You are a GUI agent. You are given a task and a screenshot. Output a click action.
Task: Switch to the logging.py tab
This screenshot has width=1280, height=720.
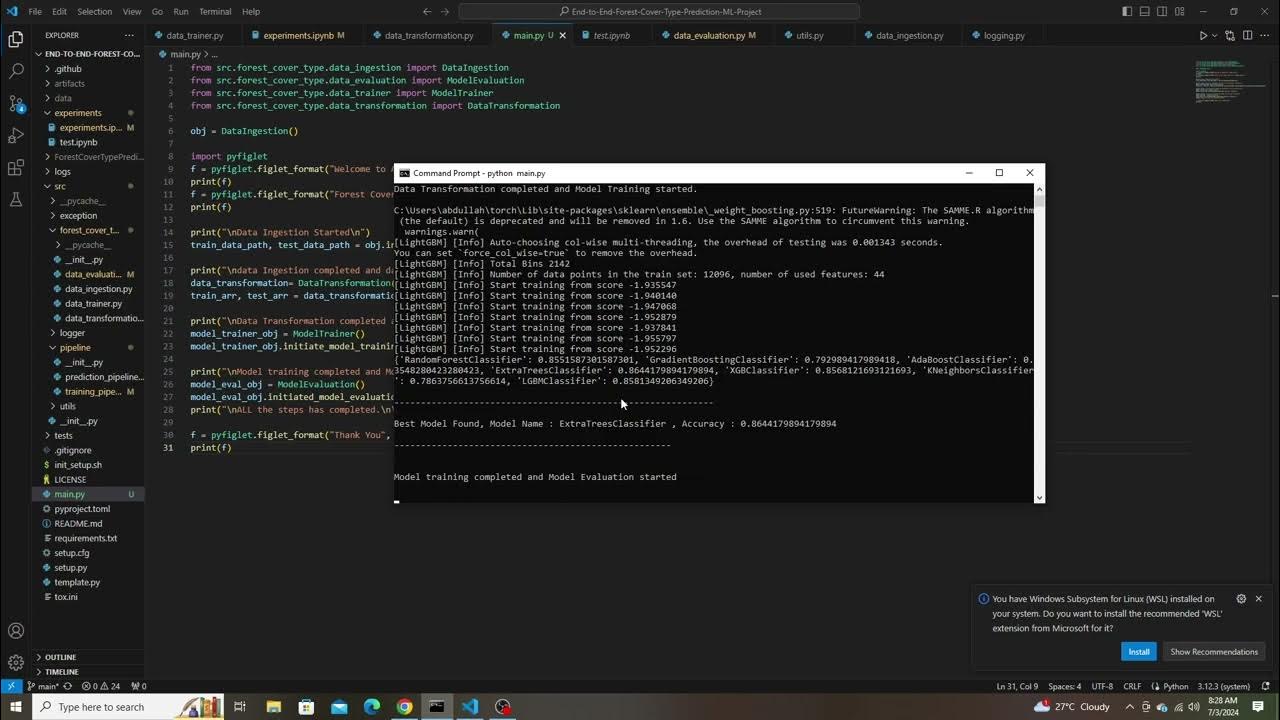pyautogui.click(x=1004, y=35)
